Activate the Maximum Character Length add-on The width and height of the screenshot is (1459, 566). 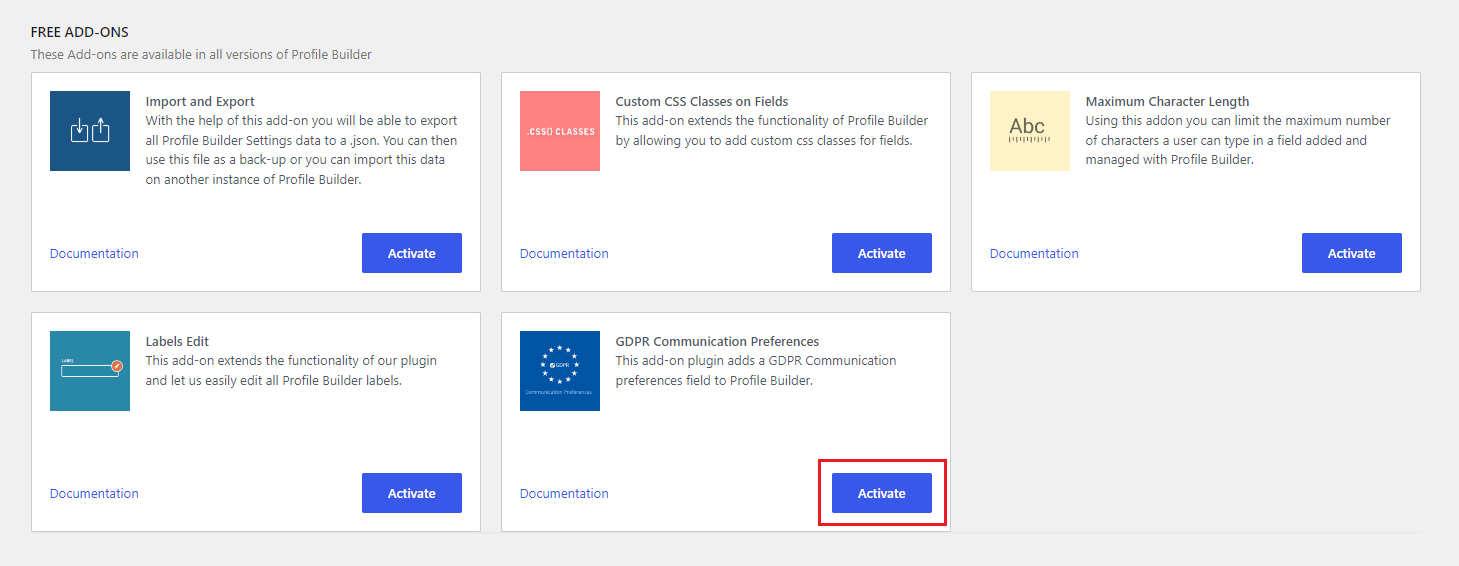pos(1352,253)
